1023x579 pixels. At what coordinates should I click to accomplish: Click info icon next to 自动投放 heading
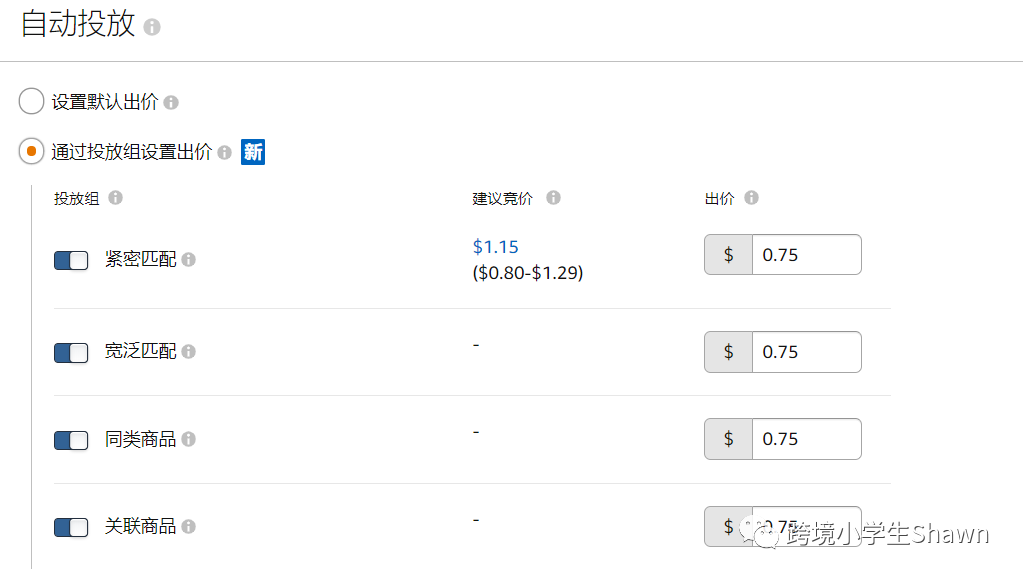(x=152, y=27)
